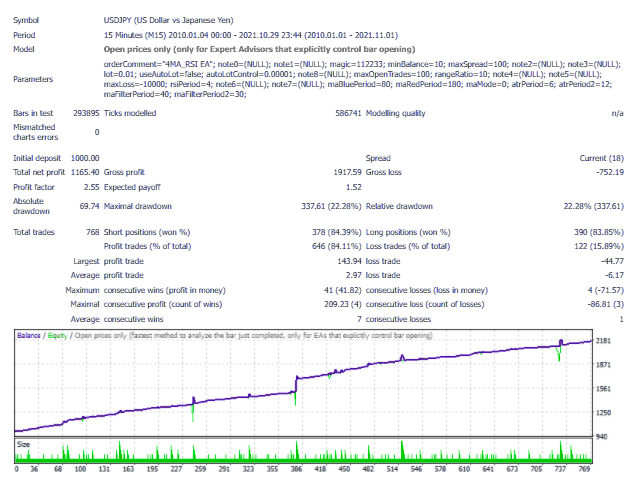Screen dimensions: 640x480
Task: Click the Bars in test value 293895
Action: point(86,113)
